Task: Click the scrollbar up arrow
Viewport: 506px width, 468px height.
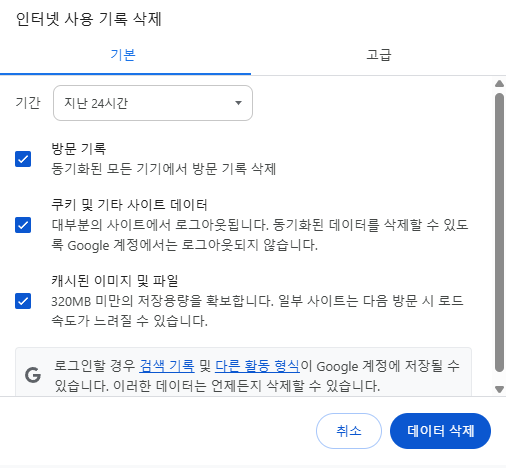Action: click(x=499, y=83)
